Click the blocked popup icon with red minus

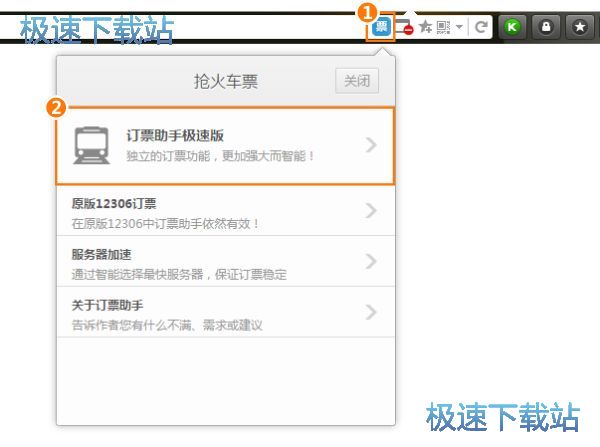404,27
